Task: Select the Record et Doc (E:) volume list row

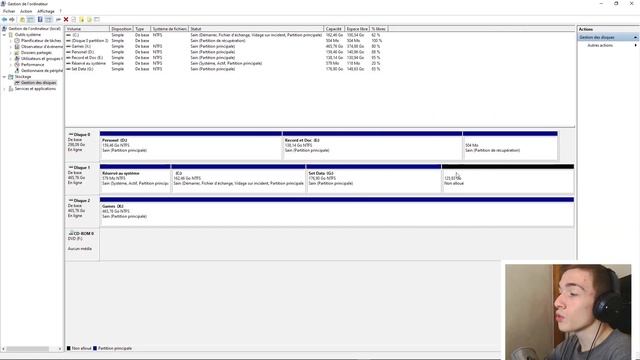Action: coord(226,58)
